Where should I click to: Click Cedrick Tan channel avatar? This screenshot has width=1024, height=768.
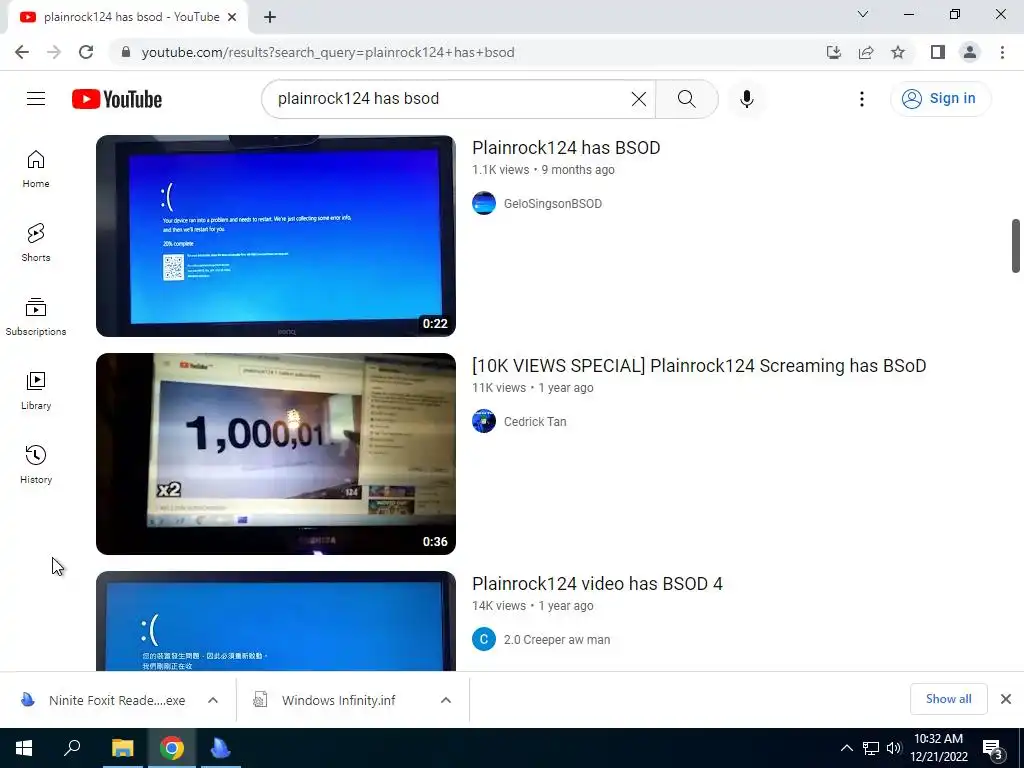pyautogui.click(x=484, y=421)
